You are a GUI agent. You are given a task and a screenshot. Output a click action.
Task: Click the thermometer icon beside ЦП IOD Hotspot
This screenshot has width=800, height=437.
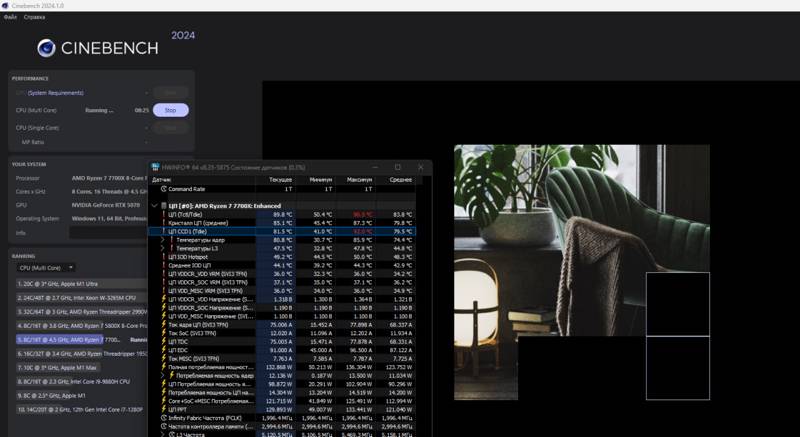(162, 256)
